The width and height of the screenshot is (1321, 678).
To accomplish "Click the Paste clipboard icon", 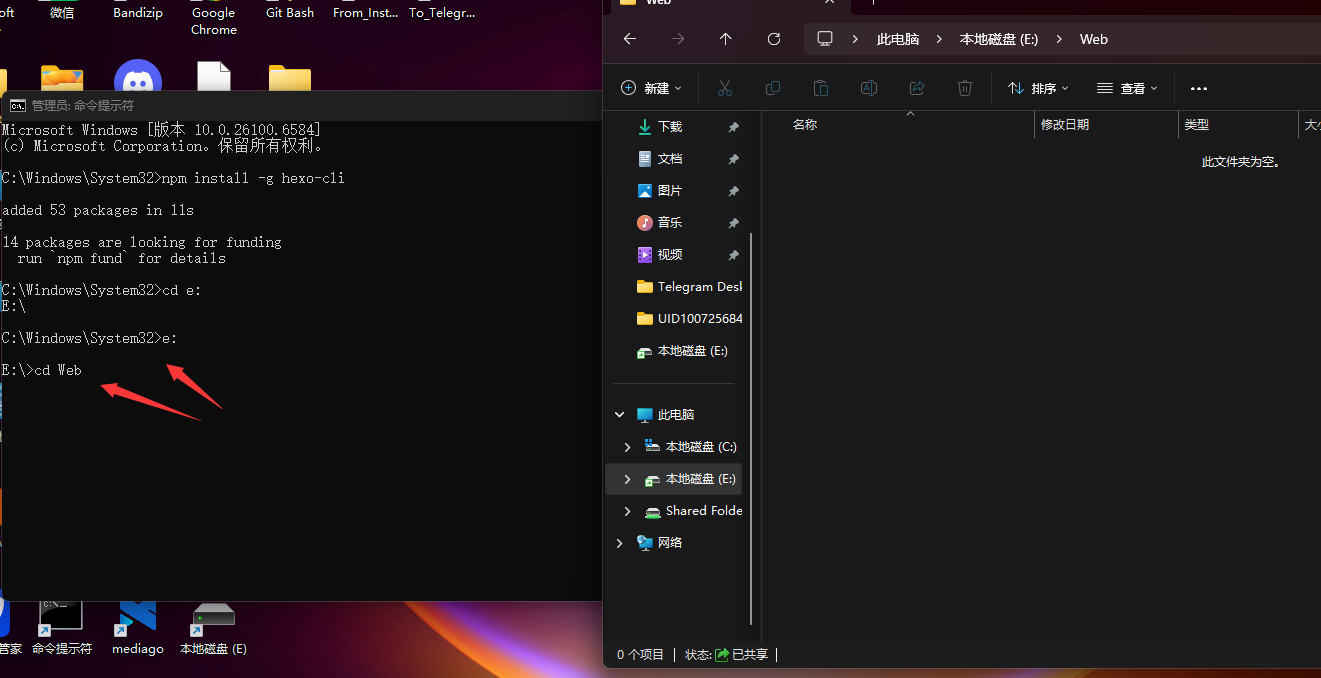I will (x=821, y=88).
